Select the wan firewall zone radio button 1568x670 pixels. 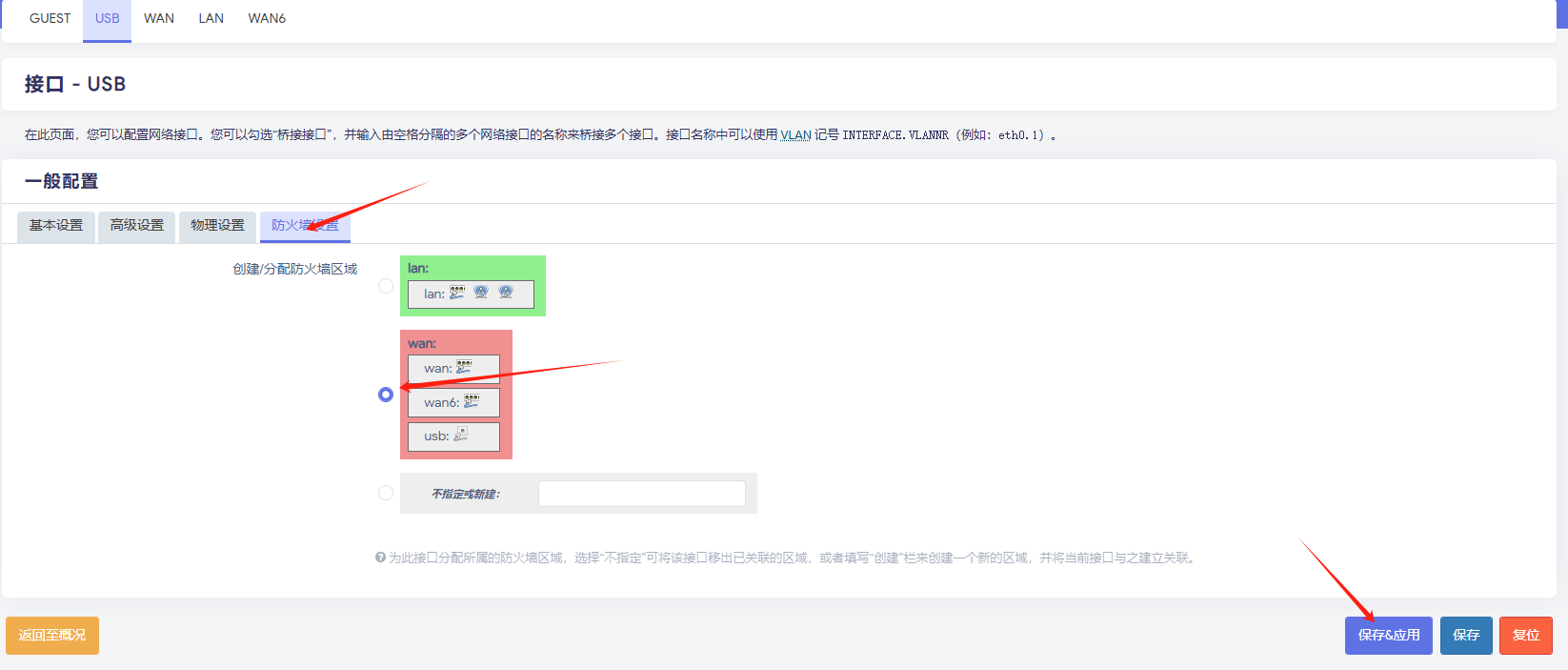point(386,395)
